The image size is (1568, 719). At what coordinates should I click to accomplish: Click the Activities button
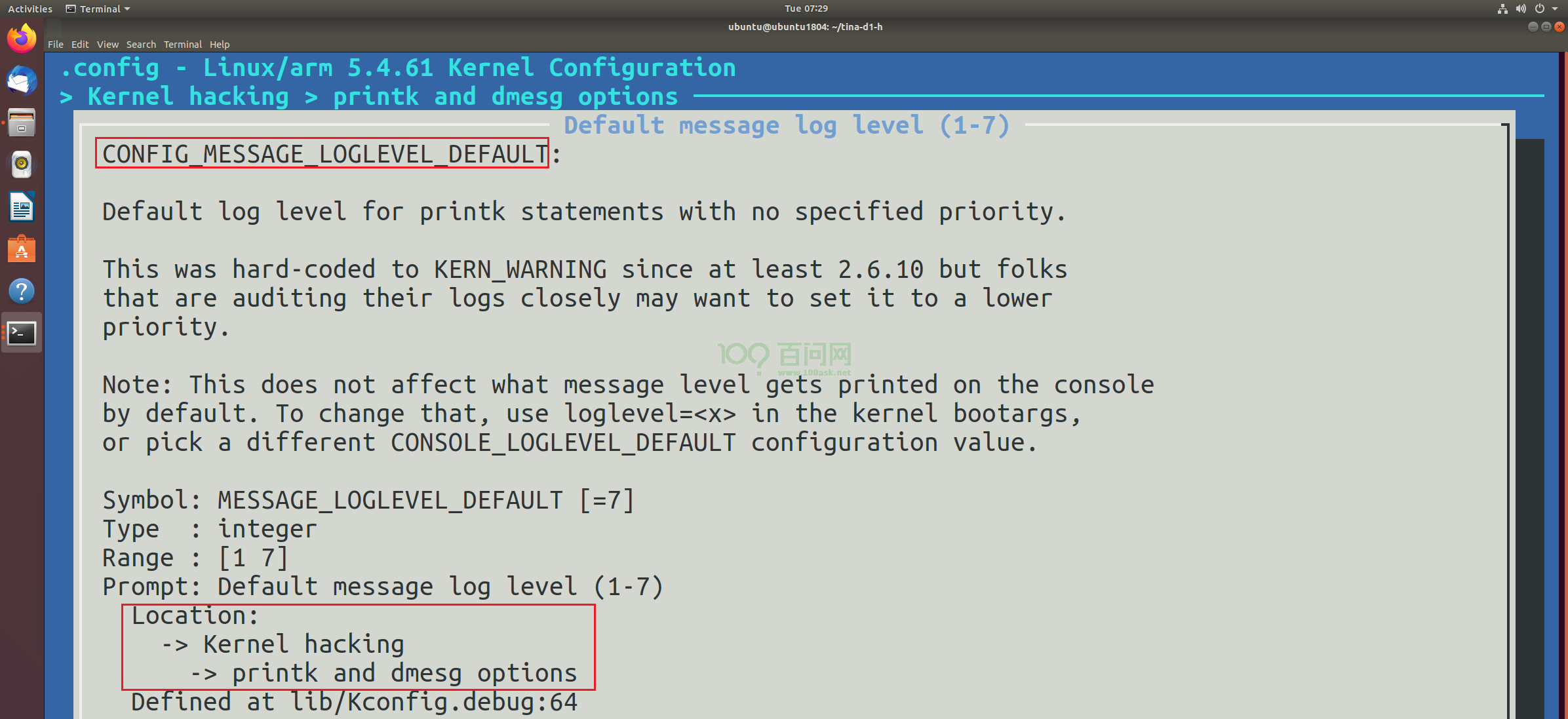point(29,9)
